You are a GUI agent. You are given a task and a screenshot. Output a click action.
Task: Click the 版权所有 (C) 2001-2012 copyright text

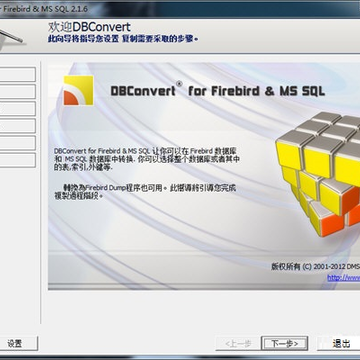pos(315,267)
